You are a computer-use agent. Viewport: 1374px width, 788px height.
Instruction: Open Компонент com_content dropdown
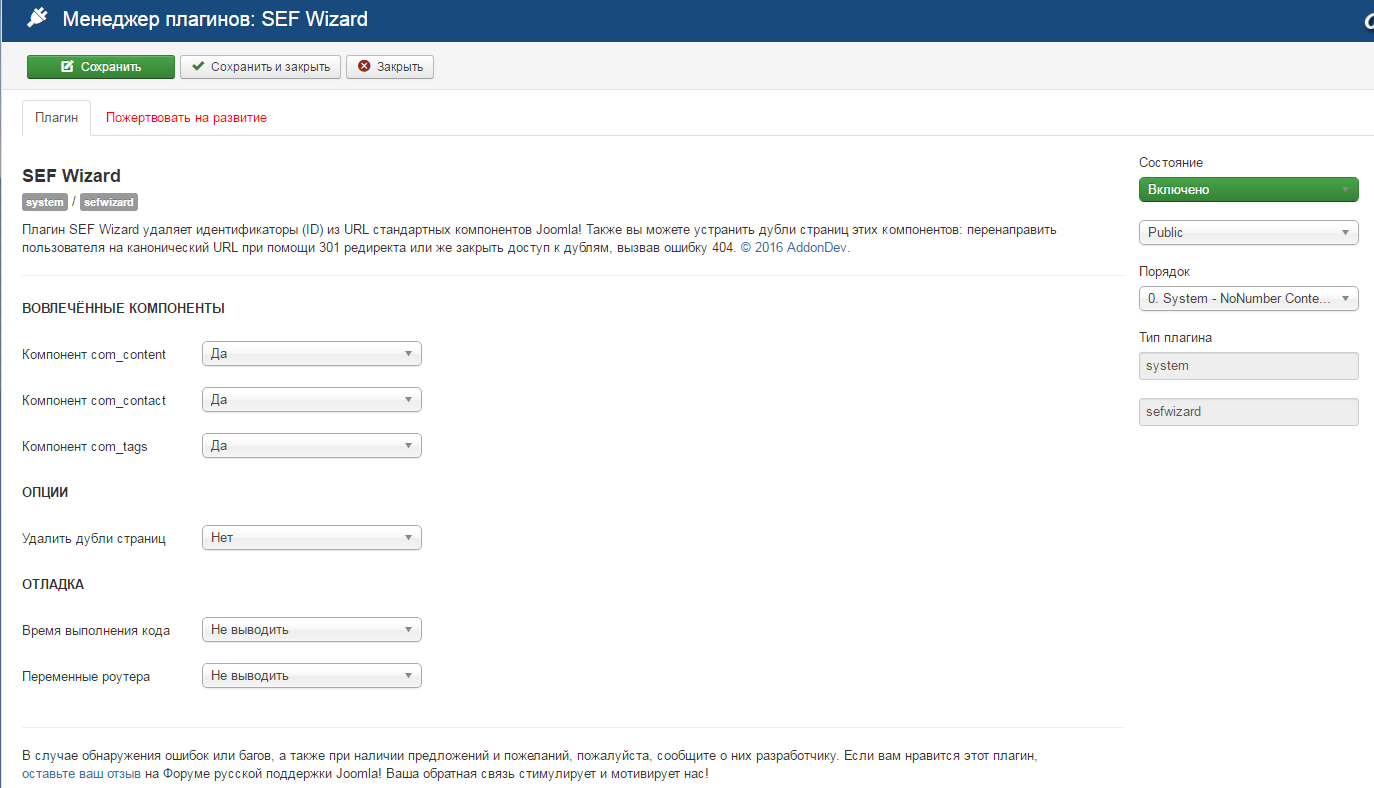pos(312,354)
